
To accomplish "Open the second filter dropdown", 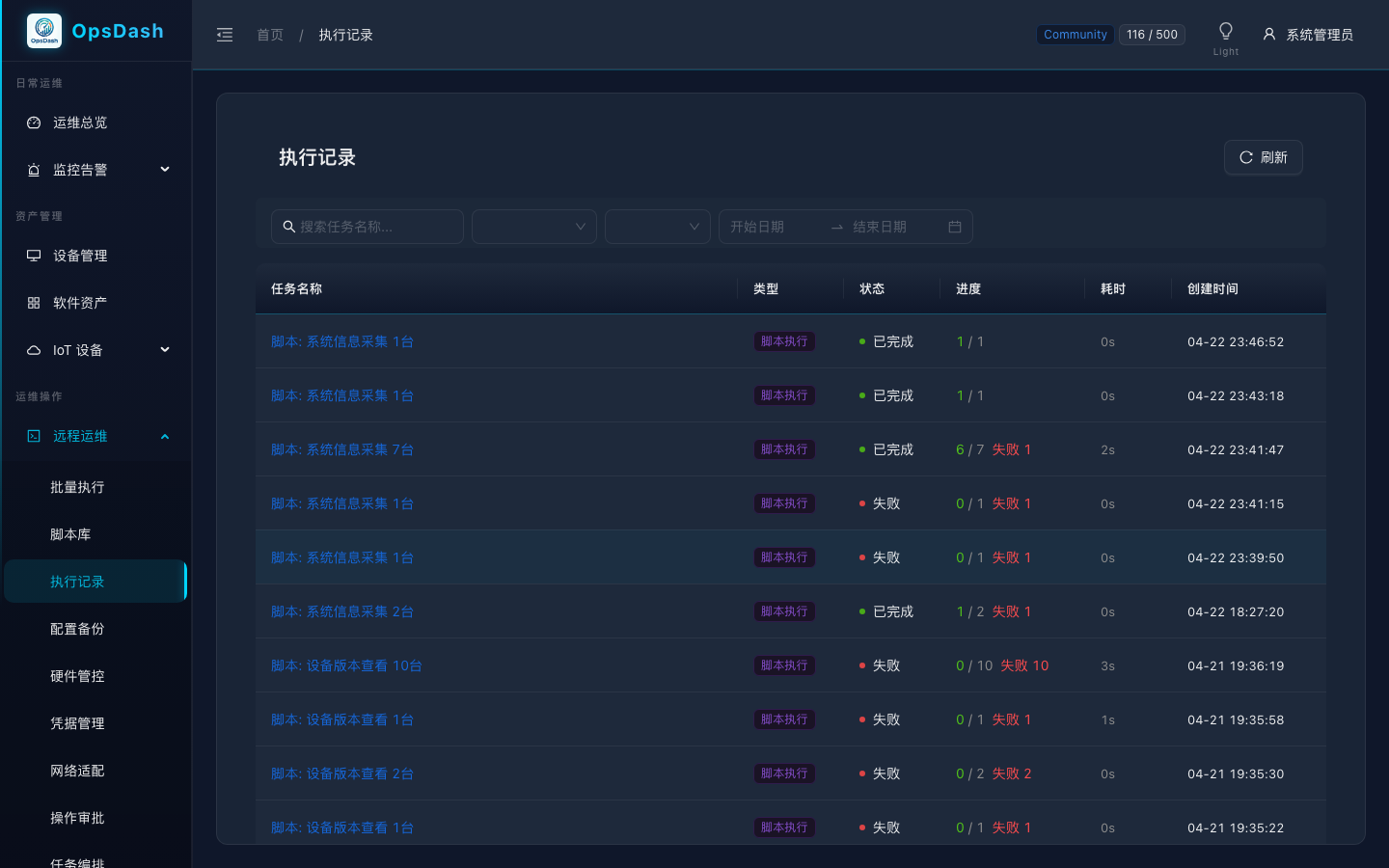I will click(658, 227).
